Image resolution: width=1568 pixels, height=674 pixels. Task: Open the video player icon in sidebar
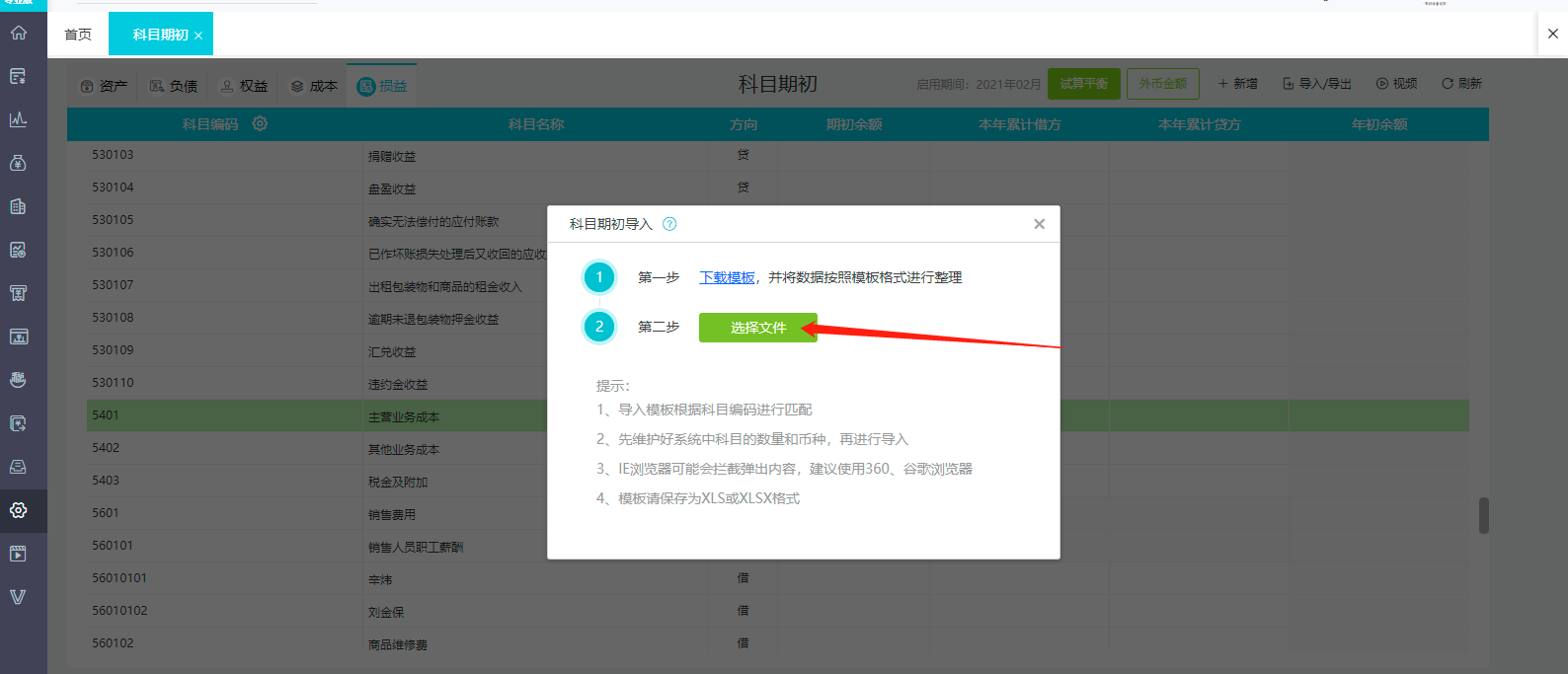(x=19, y=554)
